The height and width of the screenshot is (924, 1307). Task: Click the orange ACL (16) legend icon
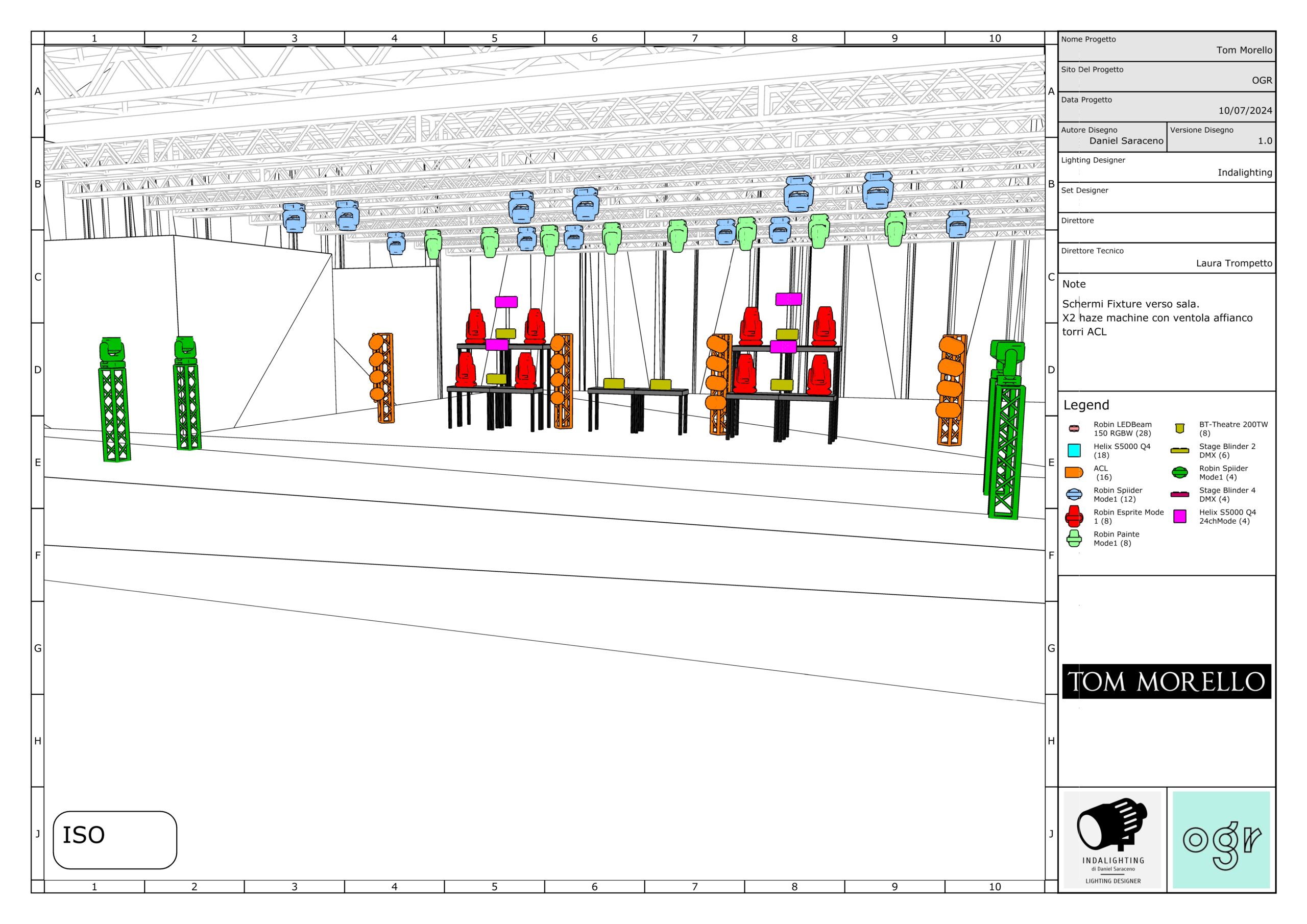click(x=1074, y=473)
